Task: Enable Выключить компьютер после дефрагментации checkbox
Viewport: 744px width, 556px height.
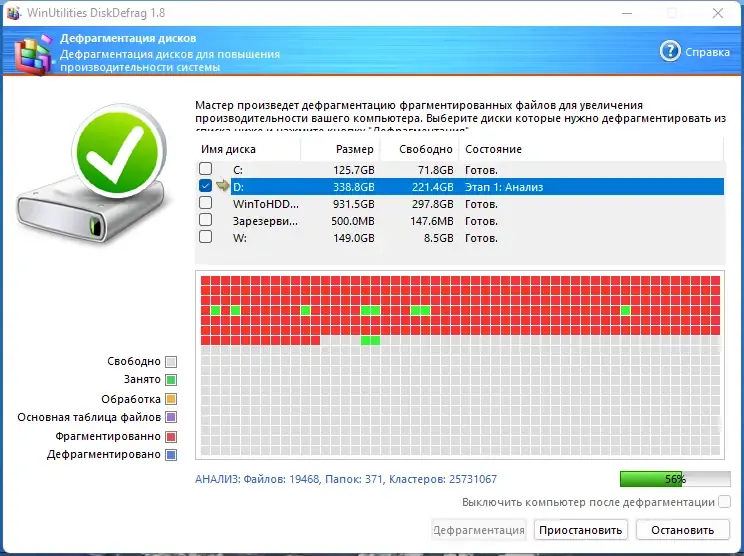Action: pos(724,501)
